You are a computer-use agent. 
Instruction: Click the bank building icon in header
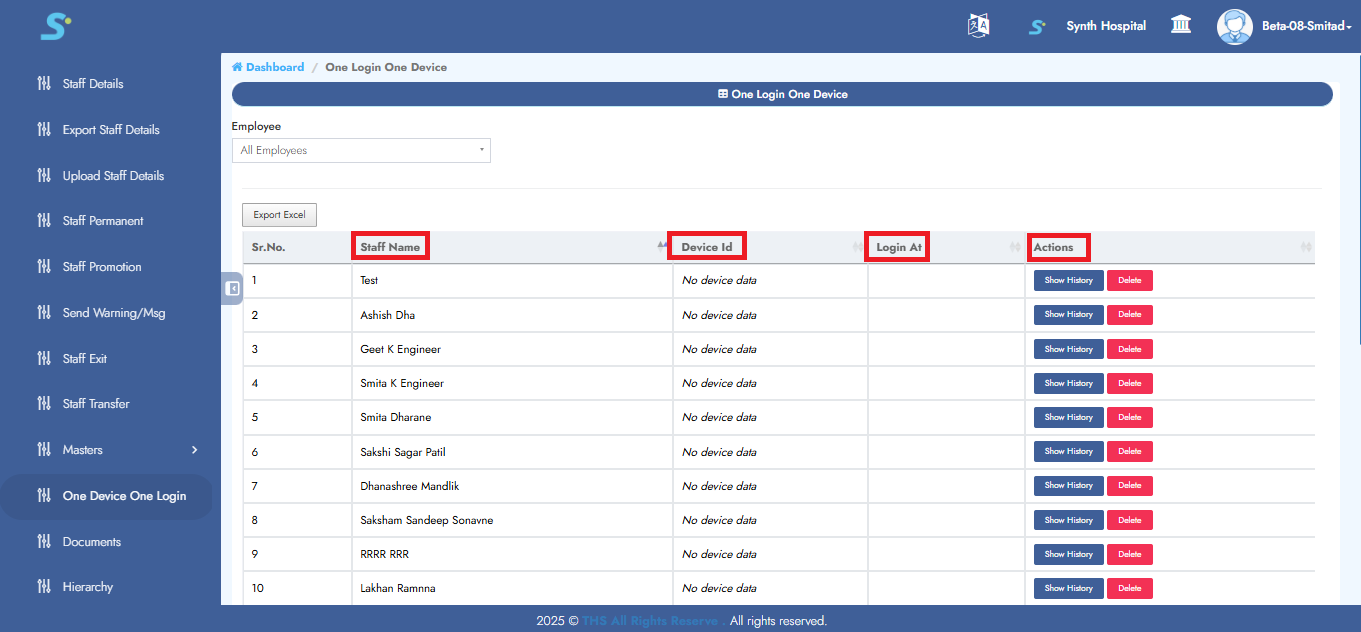point(1181,25)
